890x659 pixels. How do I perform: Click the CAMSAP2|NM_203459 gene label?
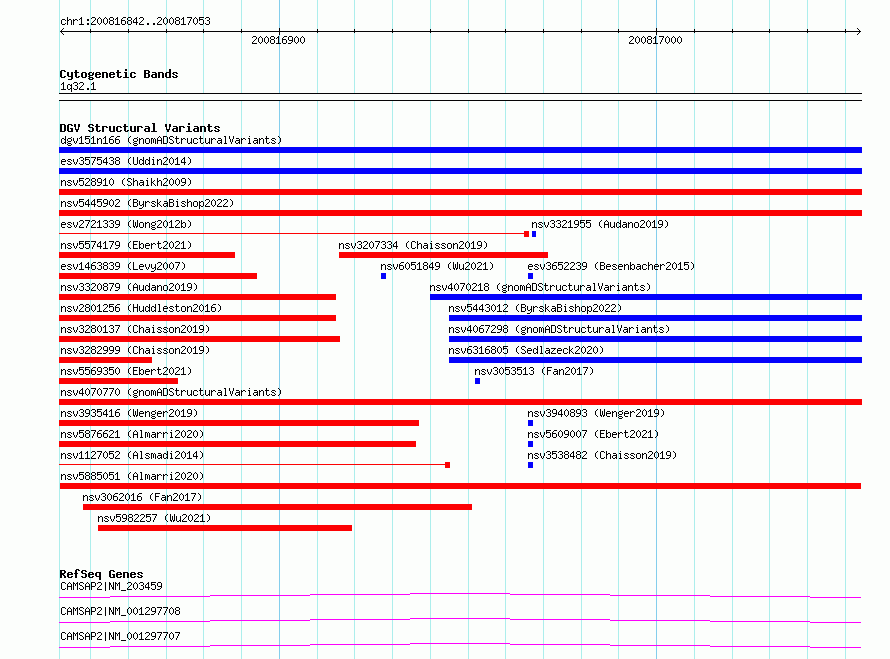[111, 586]
